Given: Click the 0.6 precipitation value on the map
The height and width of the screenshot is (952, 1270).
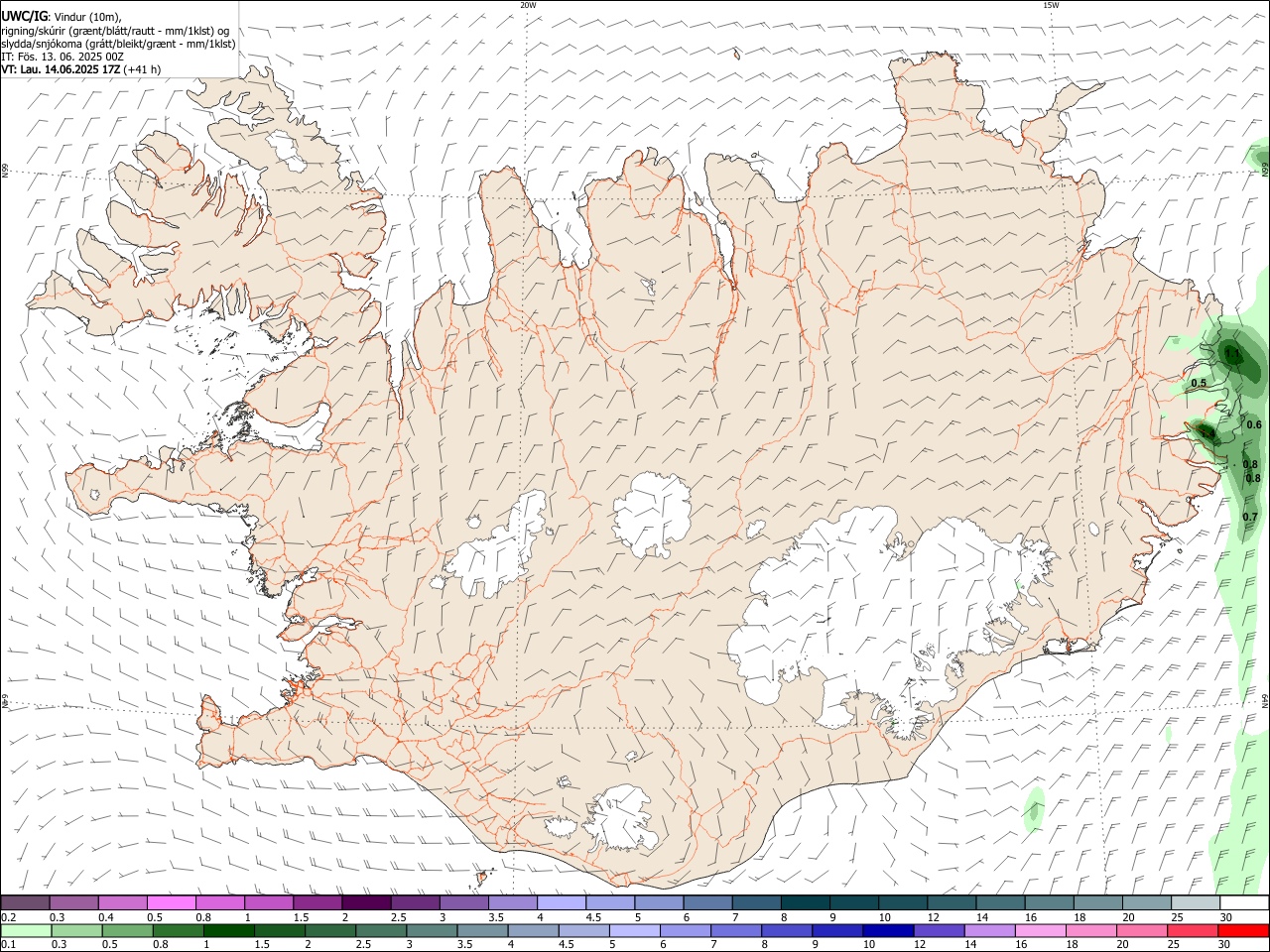Looking at the screenshot, I should tap(1254, 424).
